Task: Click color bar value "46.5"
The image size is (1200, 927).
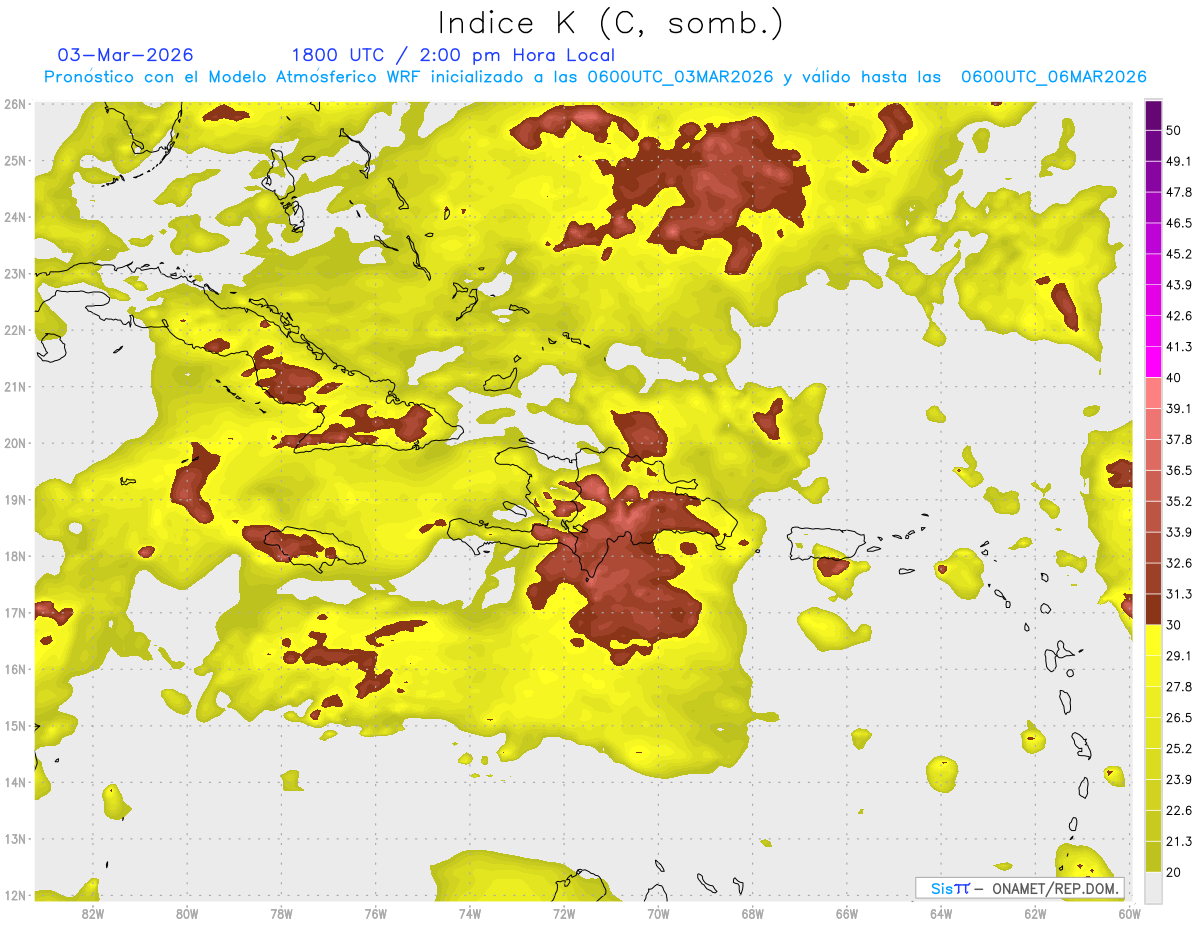Action: tap(1179, 223)
